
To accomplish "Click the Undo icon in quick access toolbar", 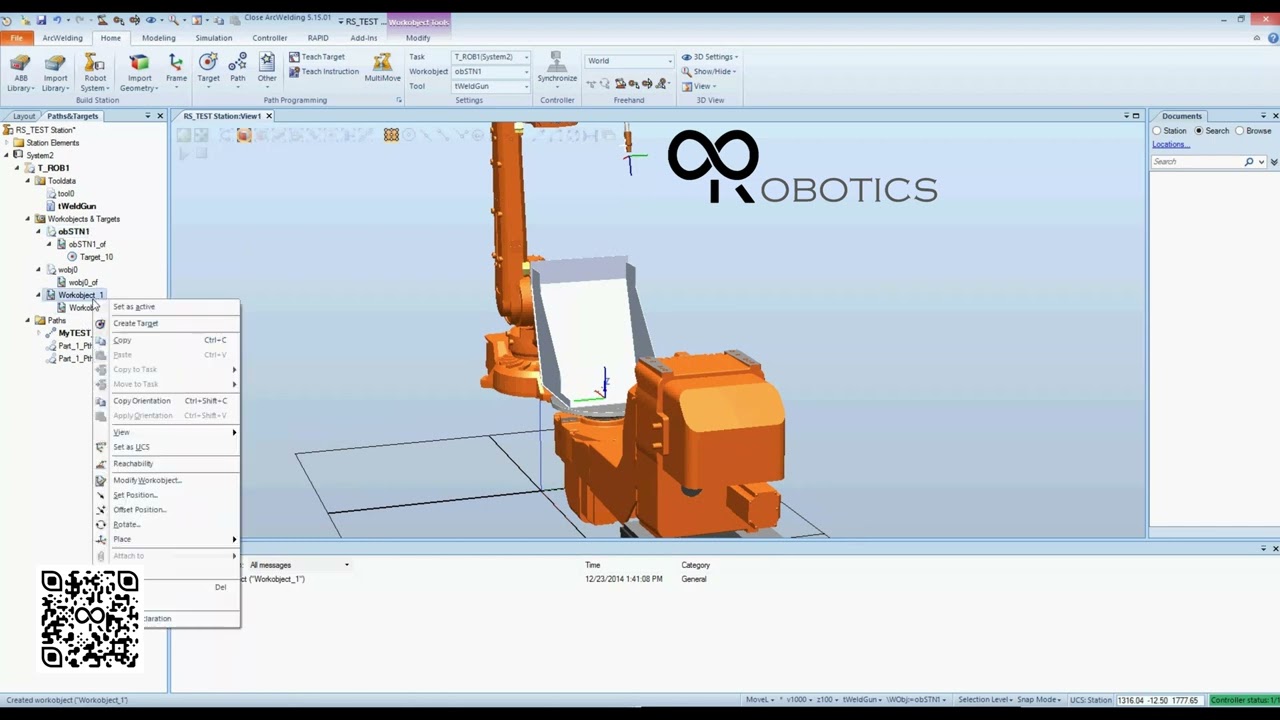I will (x=58, y=20).
